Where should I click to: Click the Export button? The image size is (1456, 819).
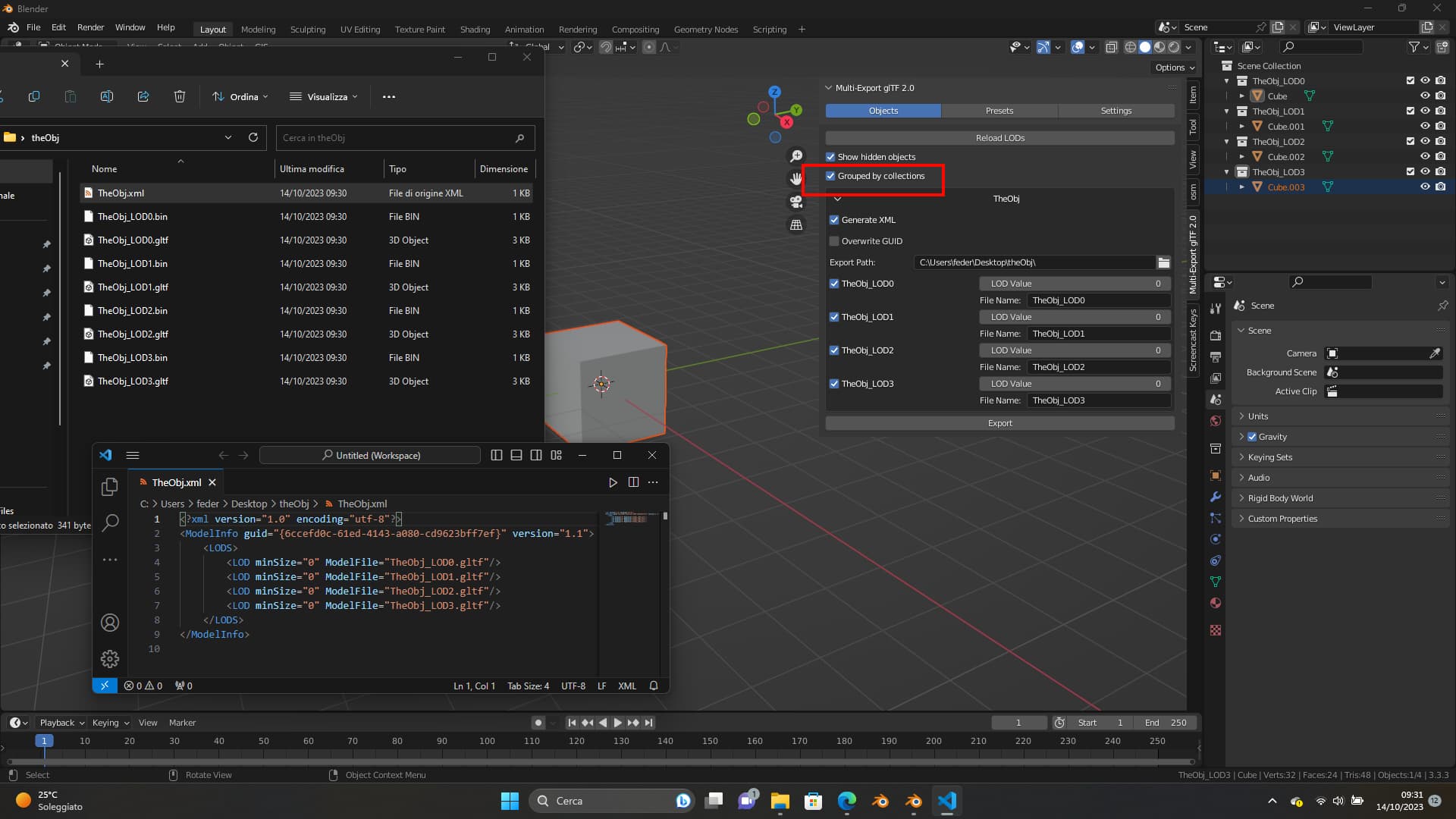click(1000, 423)
